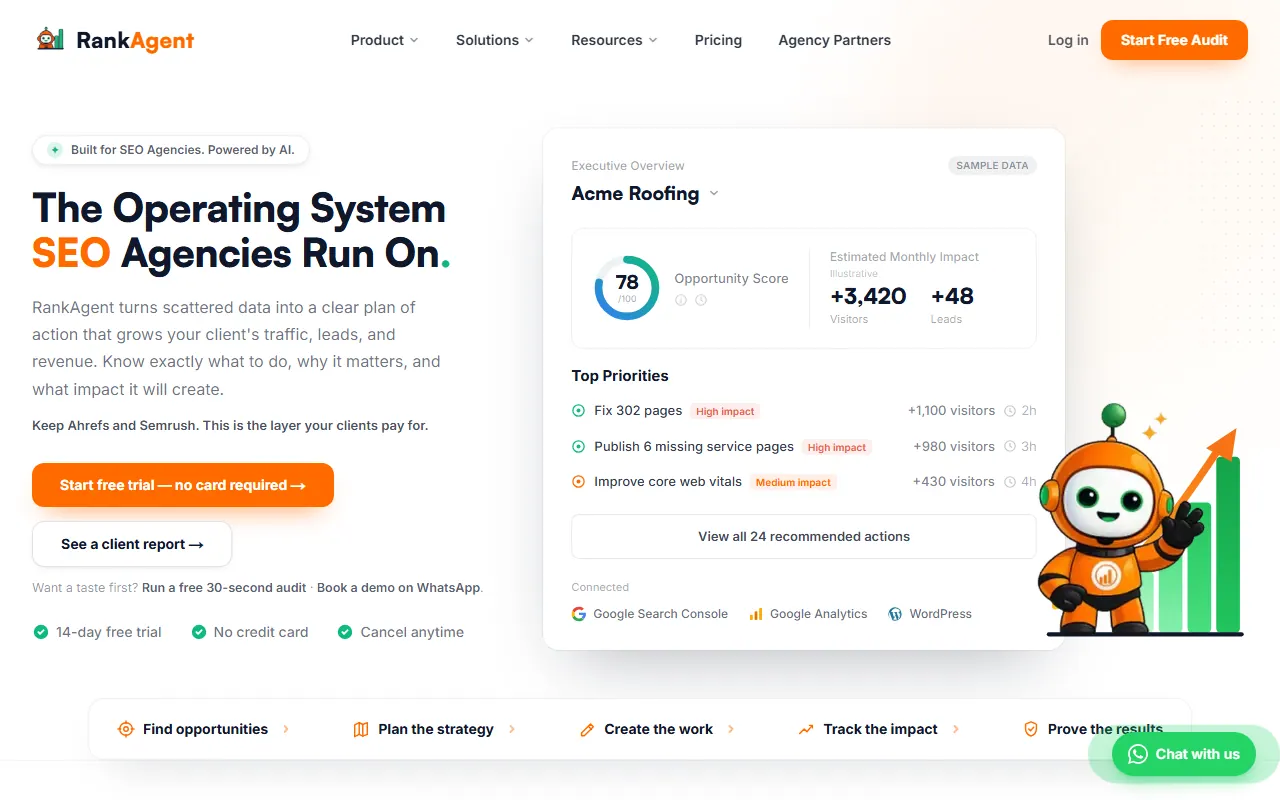Select the Create the work step
The image size is (1280, 800).
[x=657, y=729]
